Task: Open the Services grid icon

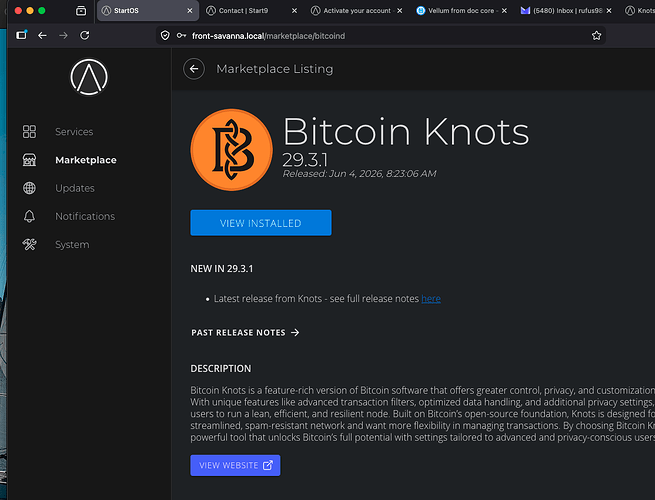Action: coord(29,132)
